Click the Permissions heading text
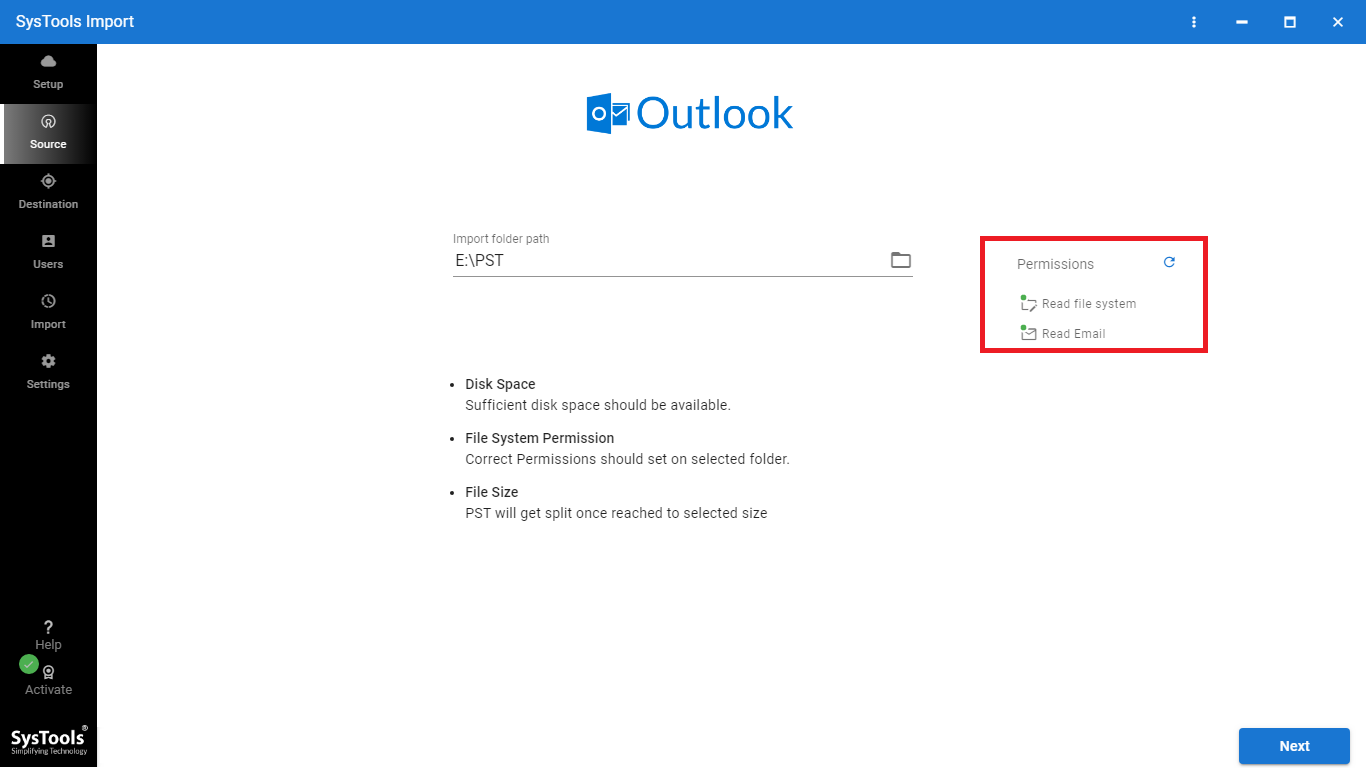This screenshot has width=1366, height=768. pos(1055,264)
